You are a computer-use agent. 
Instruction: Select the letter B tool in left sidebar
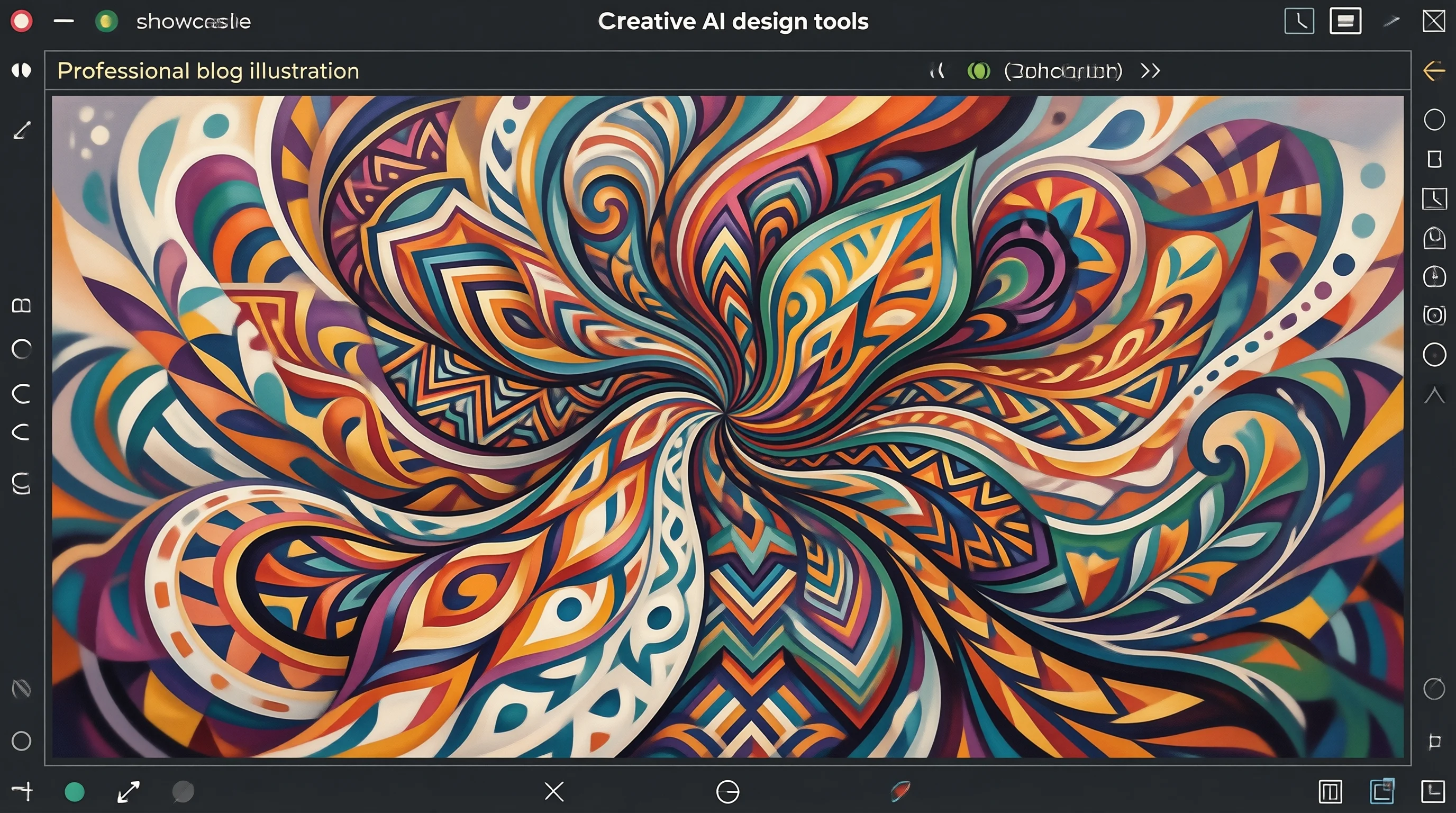point(22,306)
